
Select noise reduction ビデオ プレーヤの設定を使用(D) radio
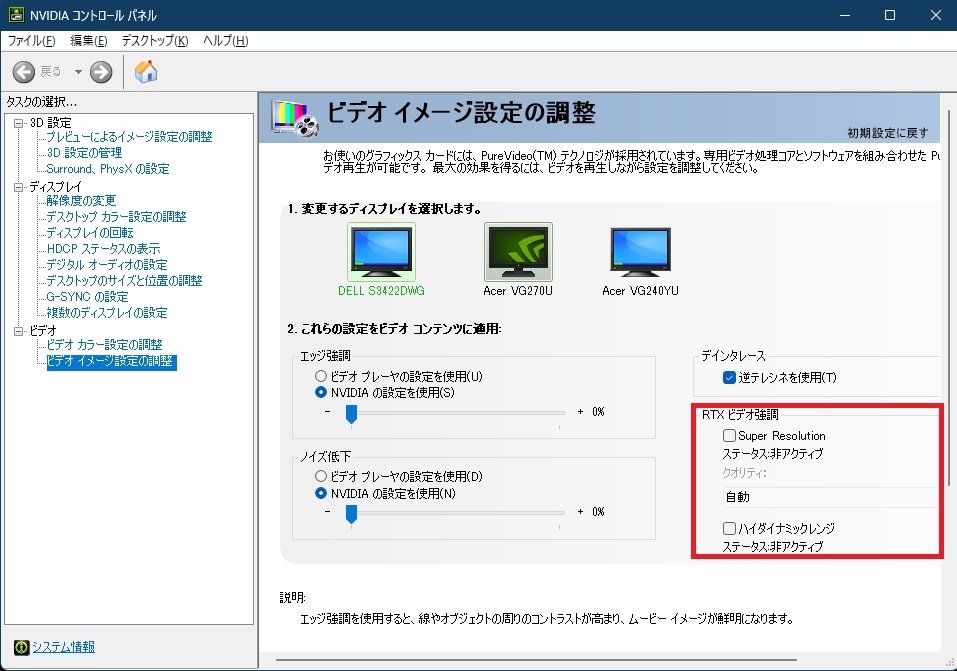pos(321,476)
